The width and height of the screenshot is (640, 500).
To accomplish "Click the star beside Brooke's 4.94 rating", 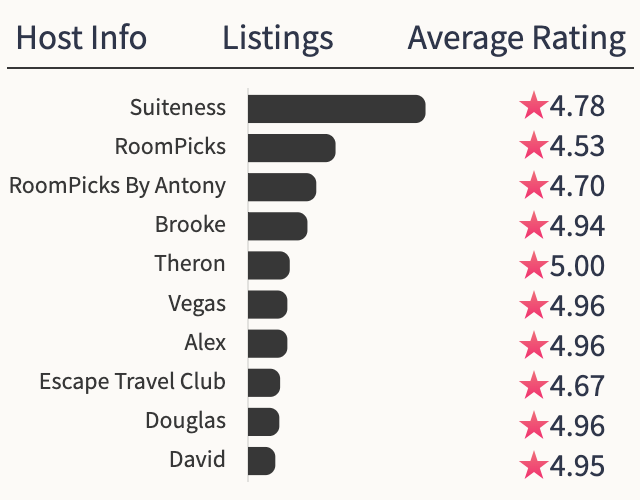I will click(534, 225).
